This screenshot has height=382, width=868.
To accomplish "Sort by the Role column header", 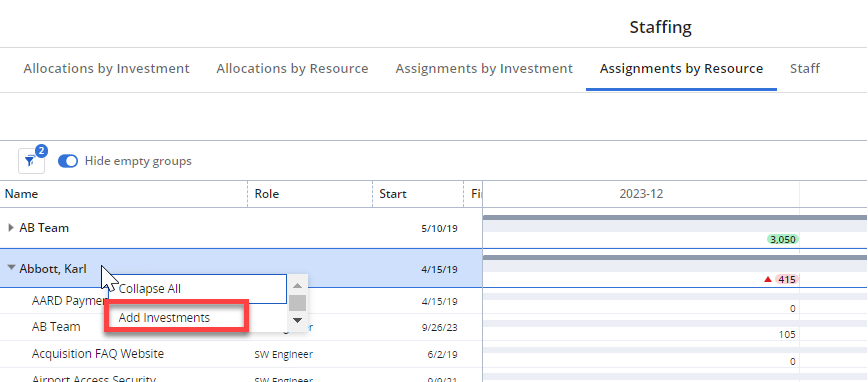I will coord(267,194).
